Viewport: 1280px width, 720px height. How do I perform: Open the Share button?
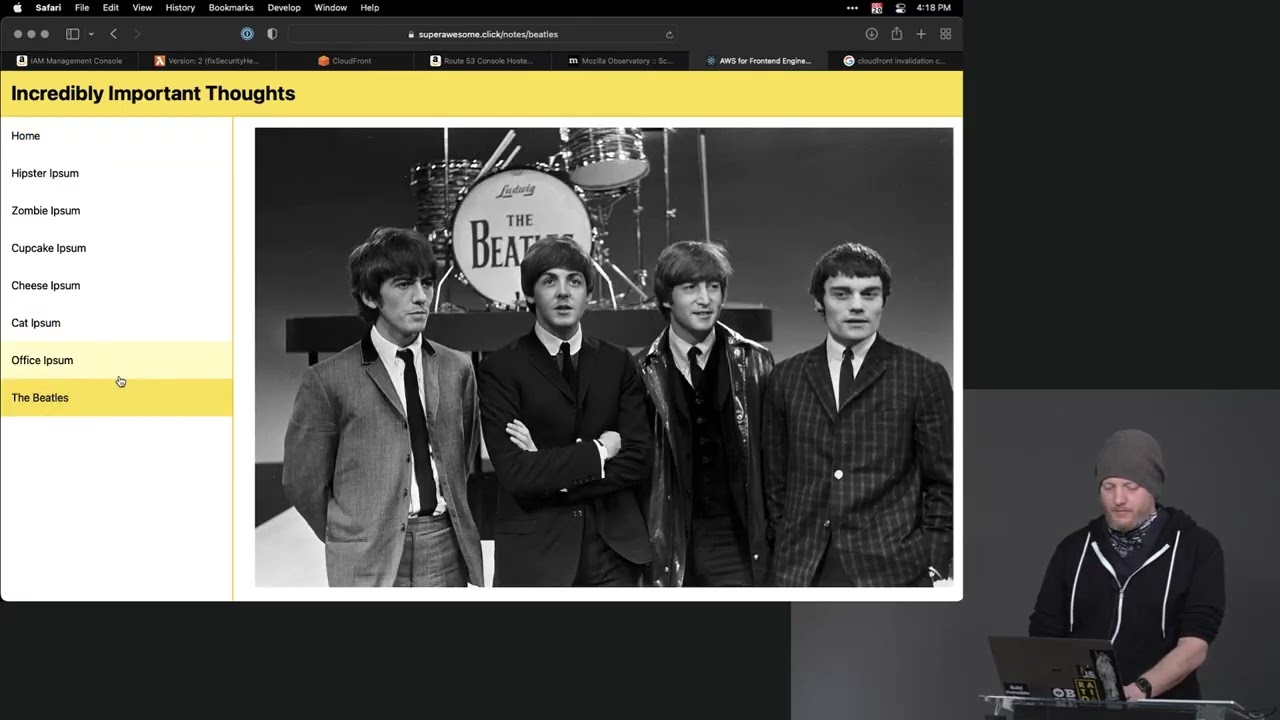click(896, 34)
